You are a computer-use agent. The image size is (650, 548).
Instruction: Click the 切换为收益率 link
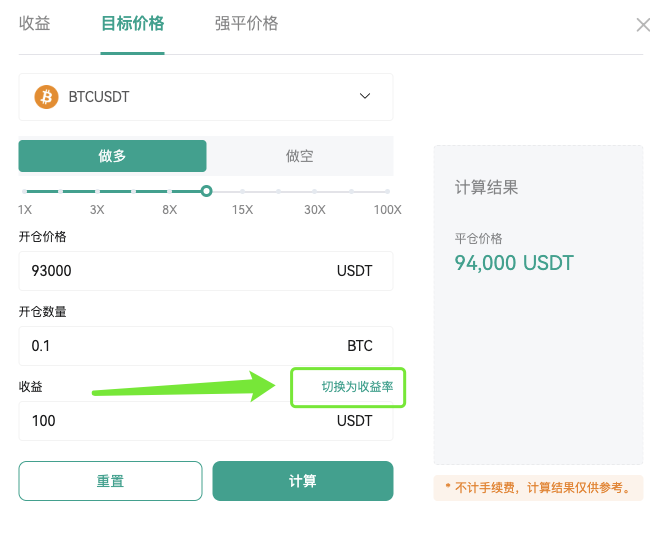(357, 387)
